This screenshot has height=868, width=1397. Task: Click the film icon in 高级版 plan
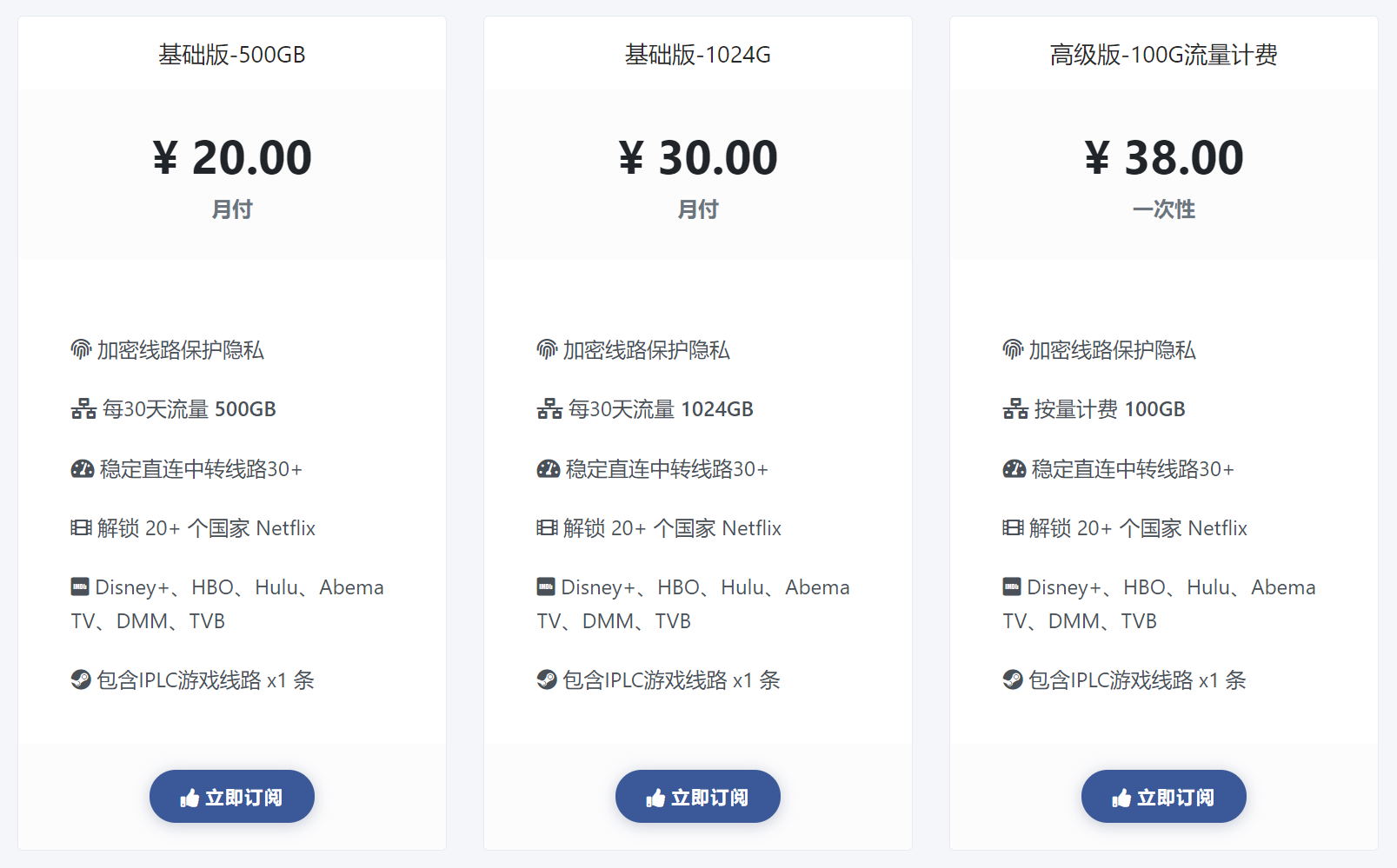coord(1013,528)
